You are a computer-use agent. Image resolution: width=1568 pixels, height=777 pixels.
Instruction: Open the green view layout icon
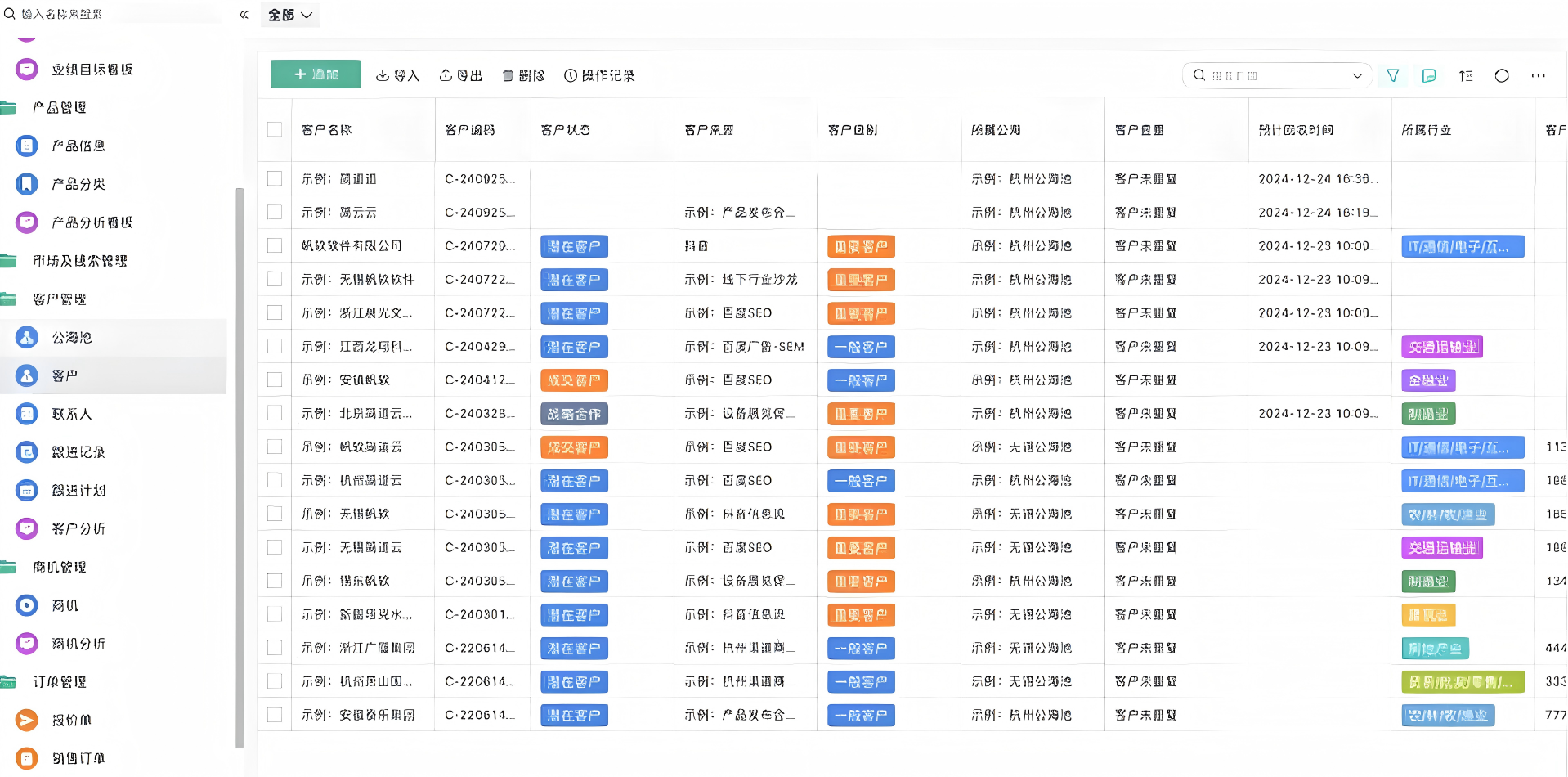[x=1429, y=75]
